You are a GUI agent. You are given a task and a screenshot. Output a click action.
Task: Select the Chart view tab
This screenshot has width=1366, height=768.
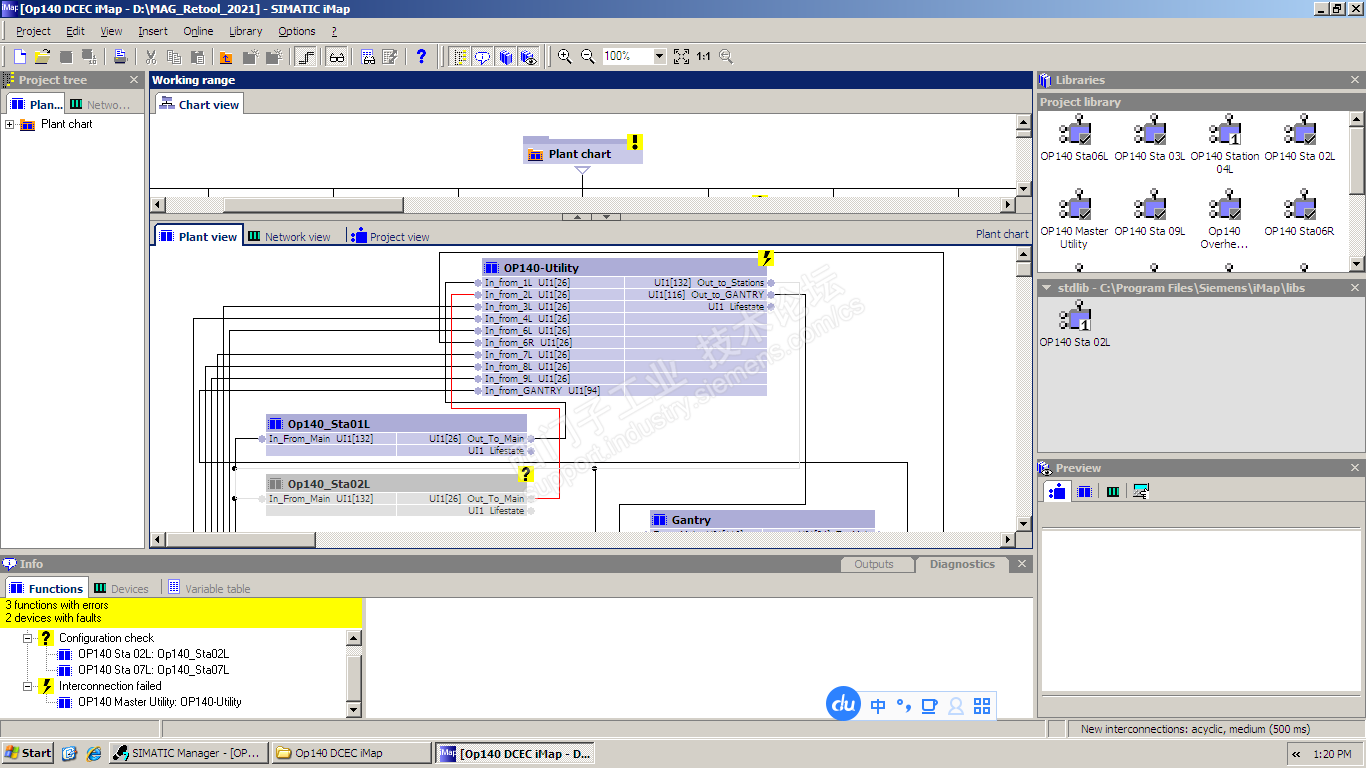pos(199,104)
